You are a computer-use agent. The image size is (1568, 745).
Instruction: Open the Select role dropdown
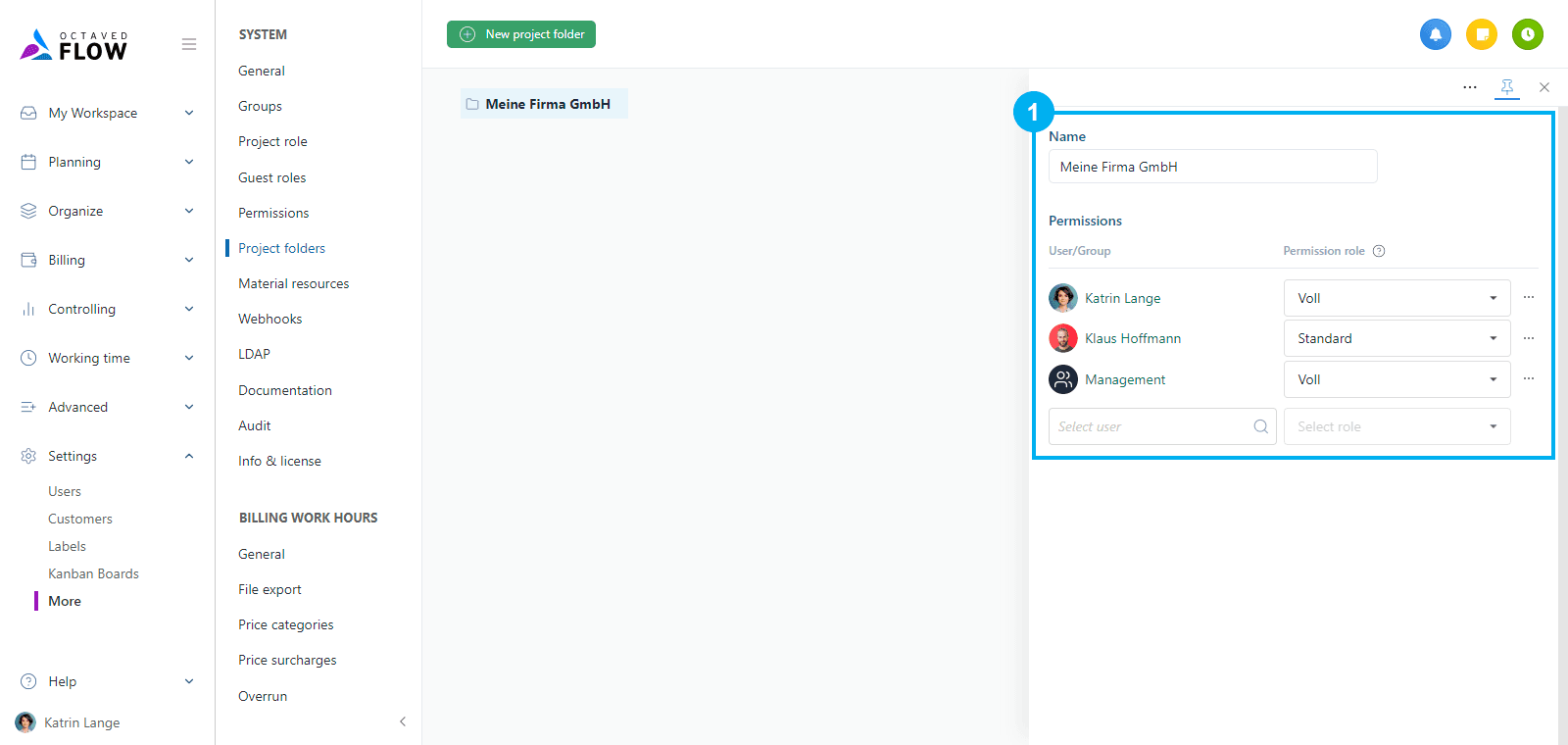point(1396,426)
